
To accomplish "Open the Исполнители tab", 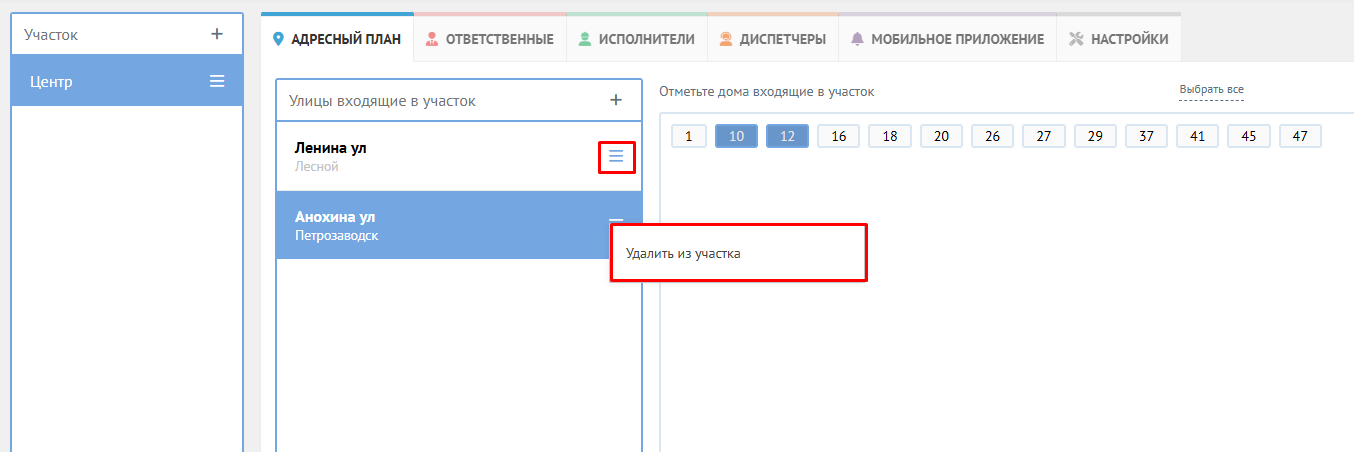I will click(x=636, y=39).
